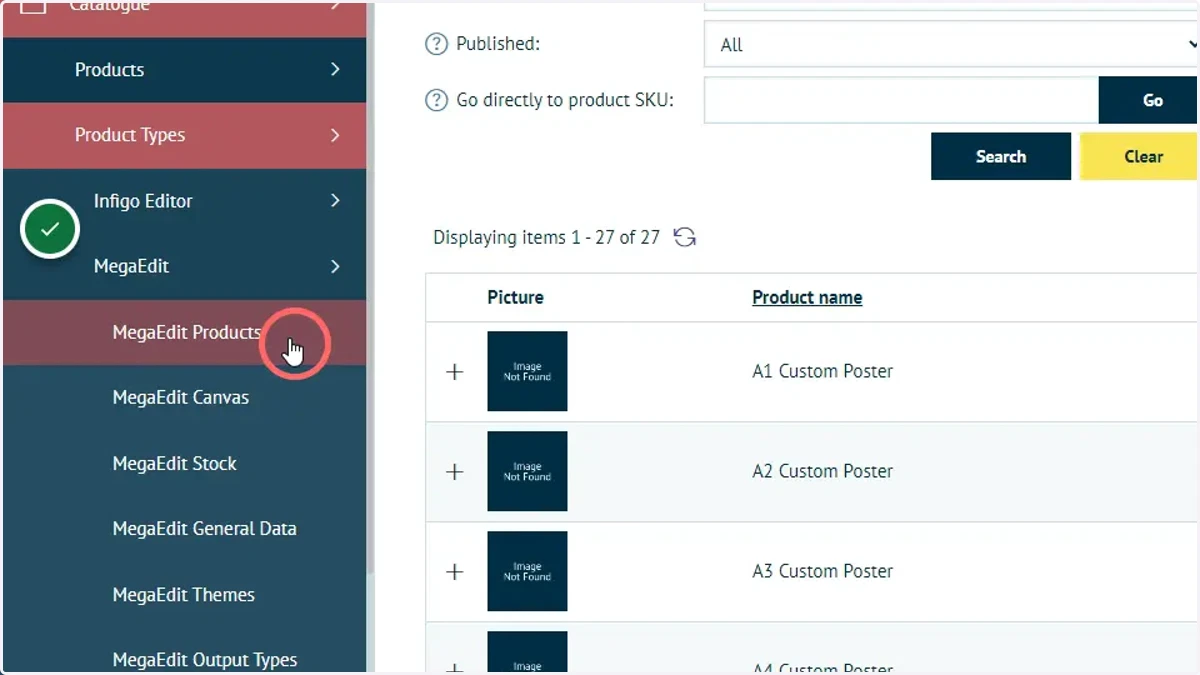This screenshot has width=1200, height=675.
Task: Open MegaEdit Stock in the sidebar
Action: tap(184, 463)
